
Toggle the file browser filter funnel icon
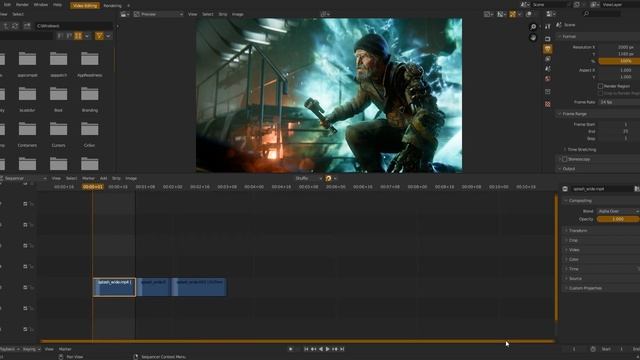99,36
